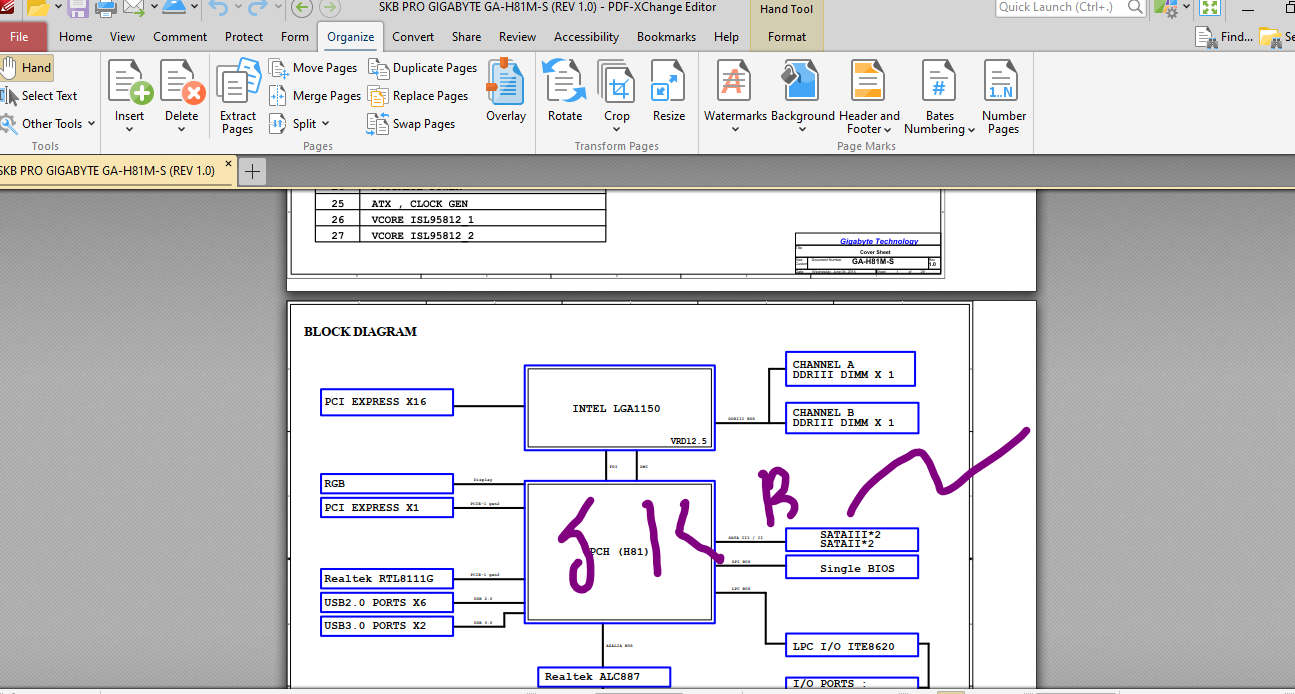This screenshot has height=694, width=1295.
Task: Expand the Delete dropdown arrow
Action: [181, 129]
